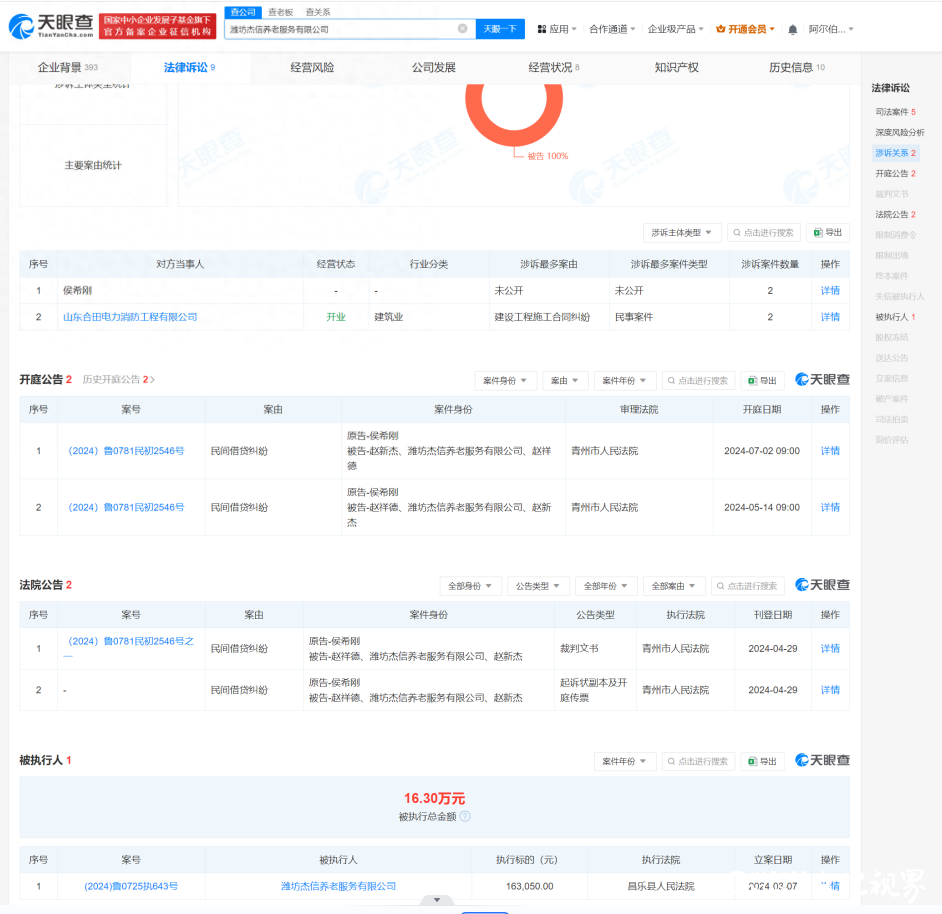Click the orange donut chart ring

pos(514,136)
